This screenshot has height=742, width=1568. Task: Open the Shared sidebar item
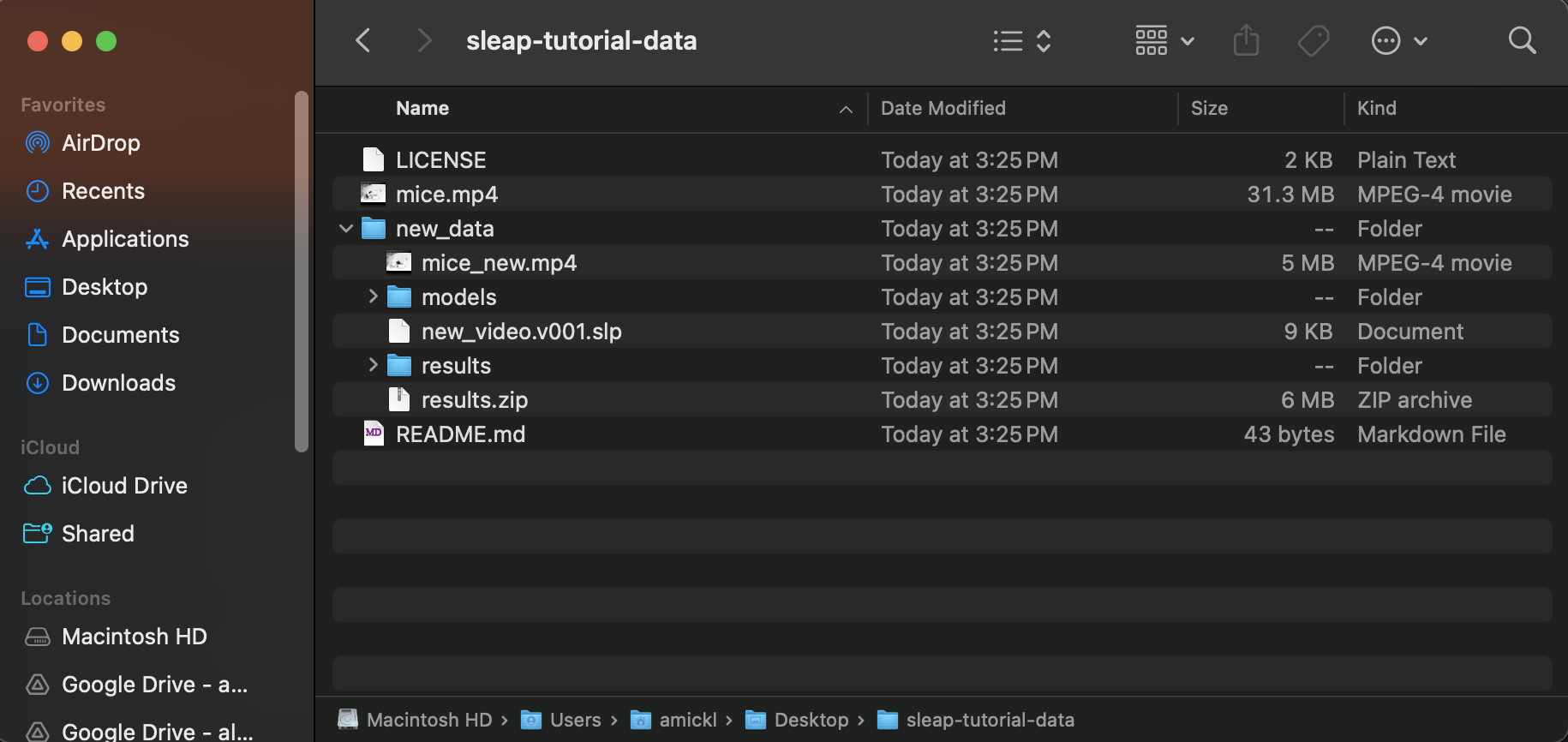(x=79, y=534)
